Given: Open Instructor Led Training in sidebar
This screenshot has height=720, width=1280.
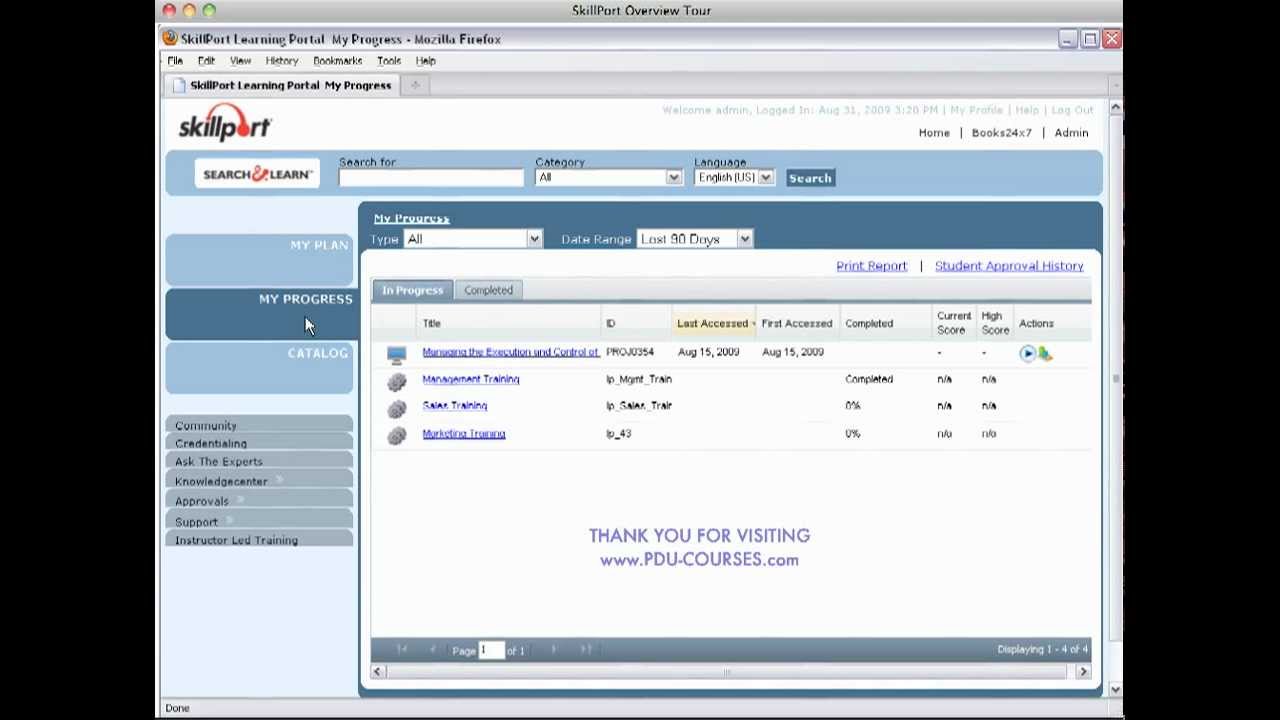Looking at the screenshot, I should pos(259,540).
